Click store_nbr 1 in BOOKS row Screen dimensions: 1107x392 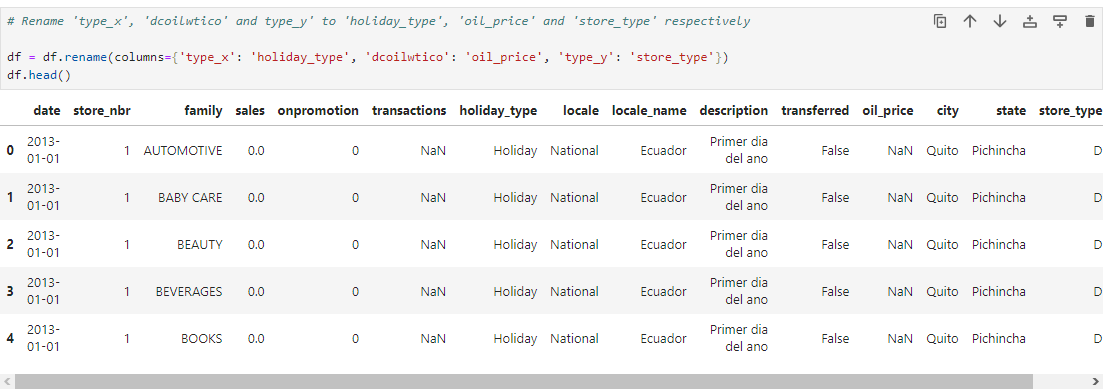tap(127, 338)
